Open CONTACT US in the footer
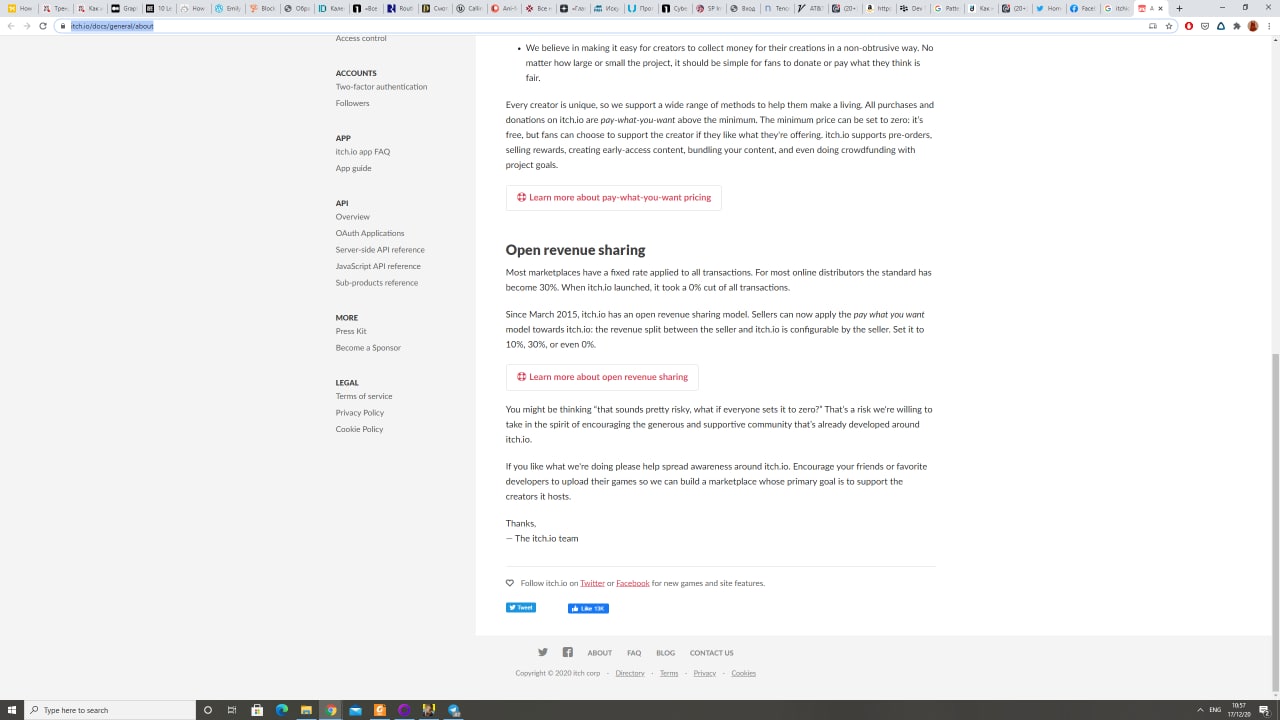 point(711,653)
